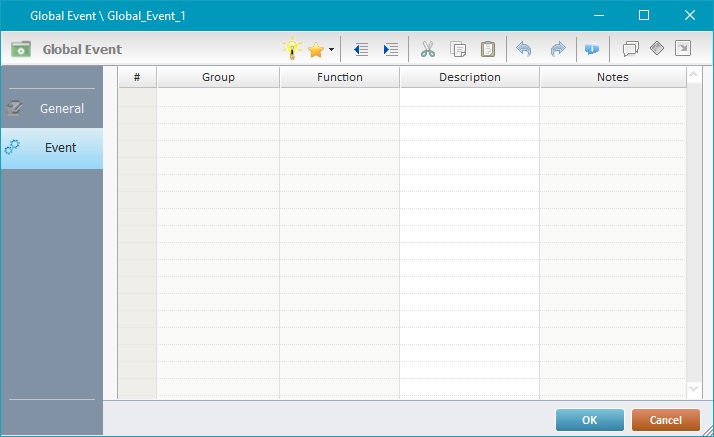Click the Function column header

point(339,77)
